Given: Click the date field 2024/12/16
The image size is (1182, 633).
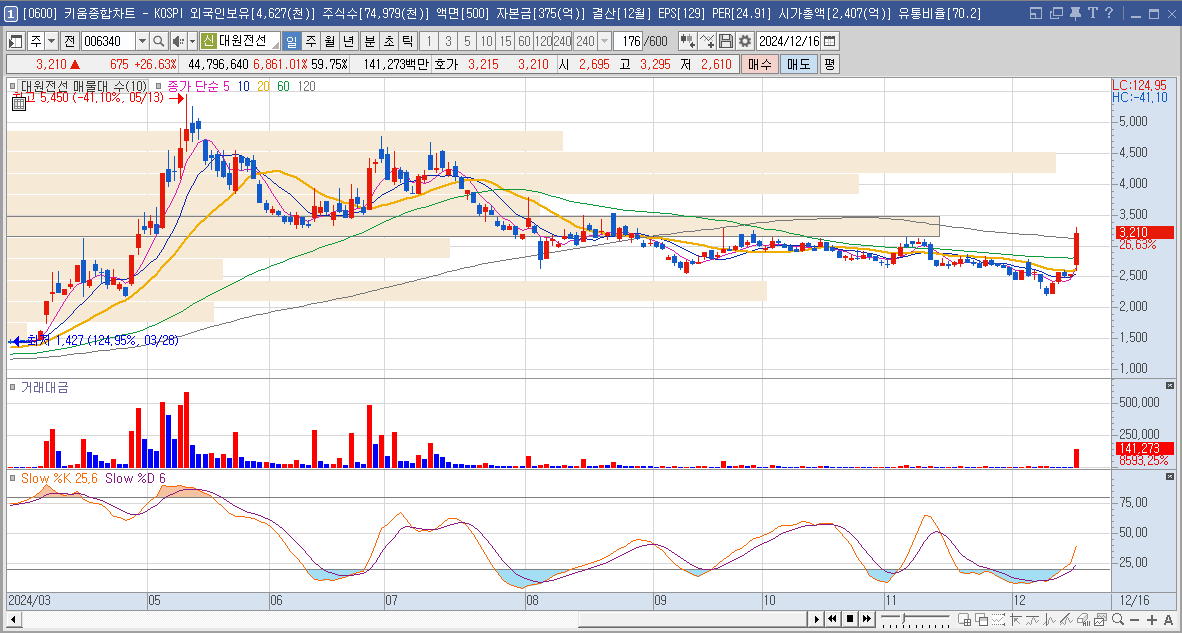Looking at the screenshot, I should point(789,41).
